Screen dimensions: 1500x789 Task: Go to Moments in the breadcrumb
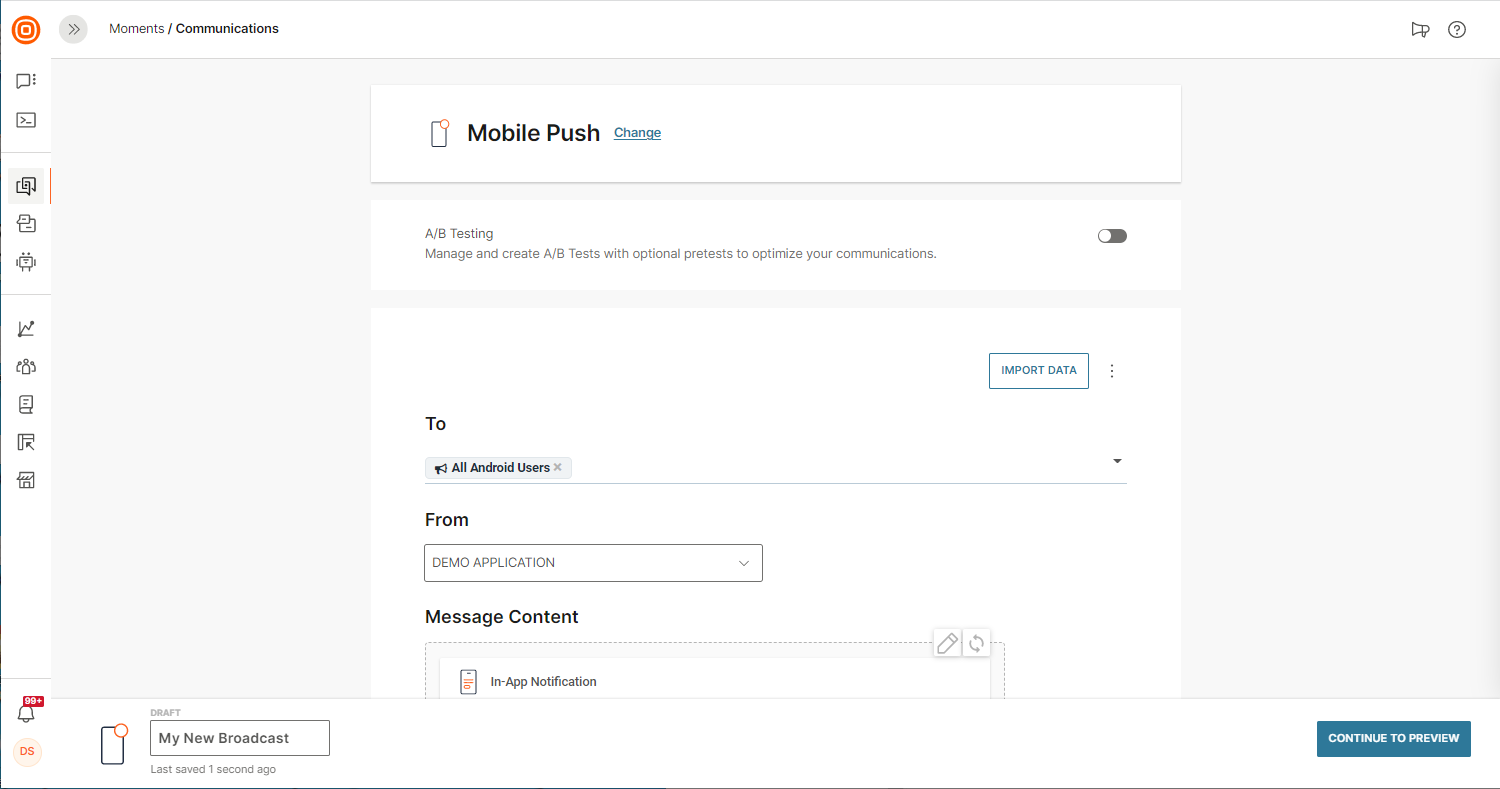[136, 29]
